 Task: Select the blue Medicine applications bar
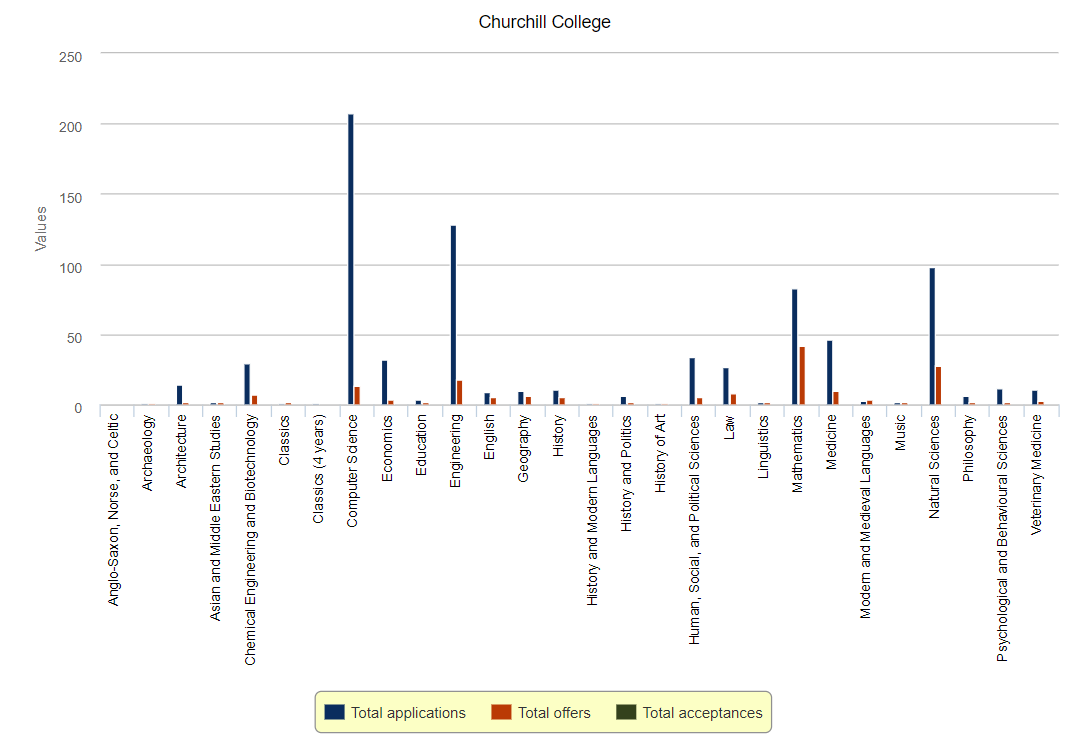click(x=829, y=373)
